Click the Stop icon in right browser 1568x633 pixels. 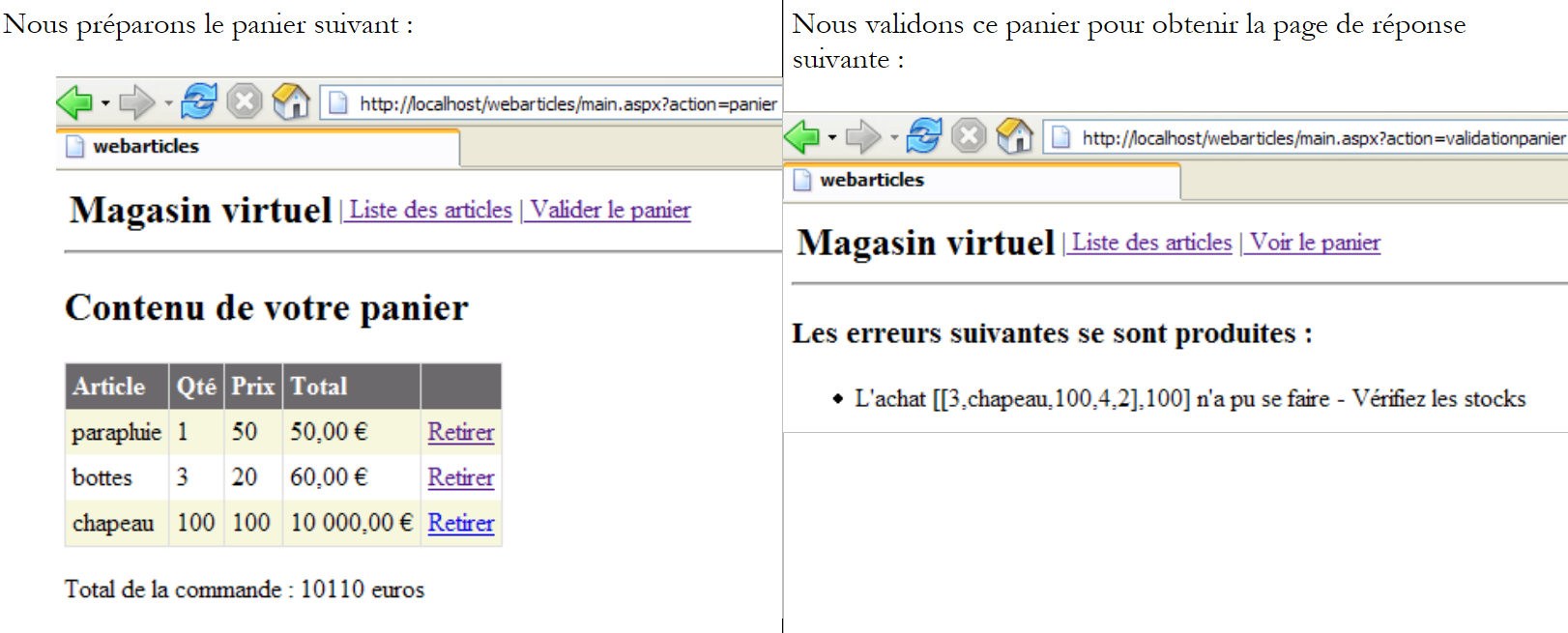point(969,135)
